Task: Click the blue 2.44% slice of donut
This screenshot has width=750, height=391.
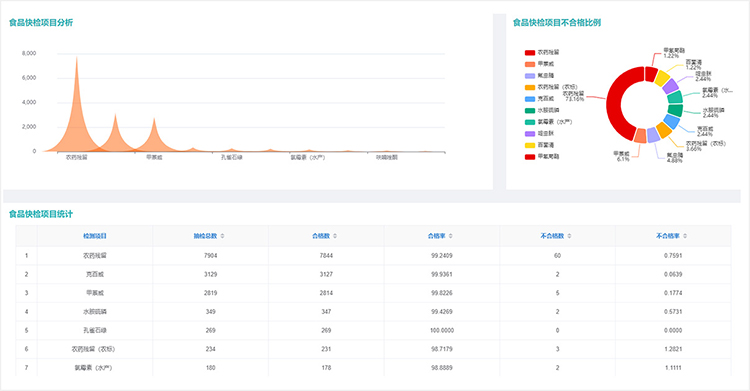Action: [x=672, y=122]
